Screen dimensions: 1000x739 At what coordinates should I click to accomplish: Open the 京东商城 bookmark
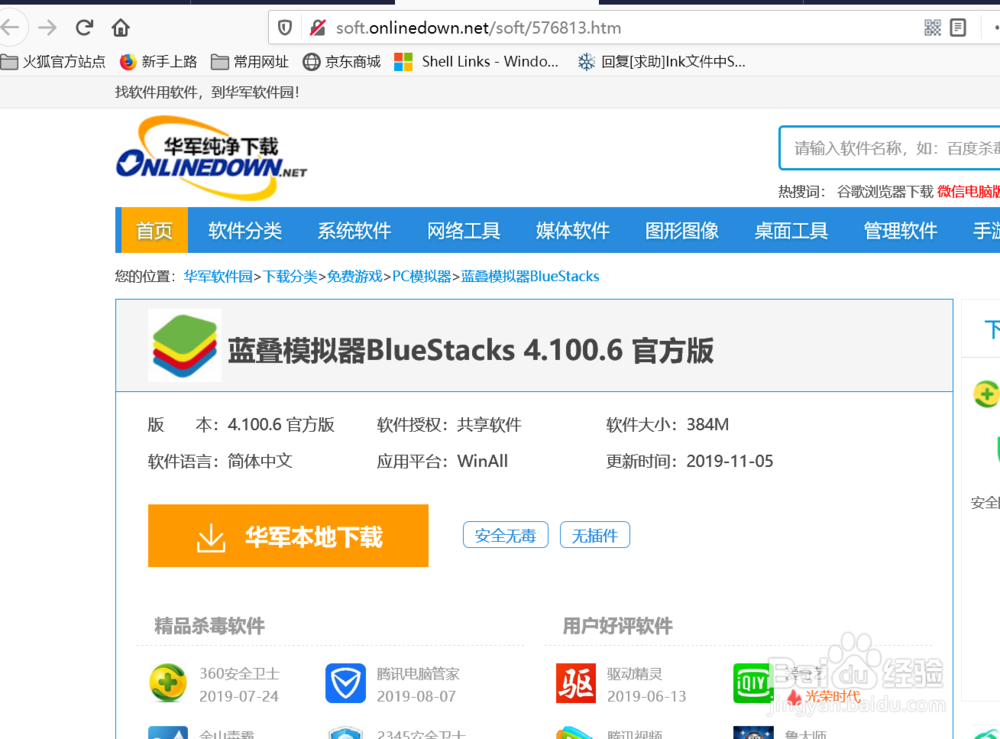click(341, 62)
